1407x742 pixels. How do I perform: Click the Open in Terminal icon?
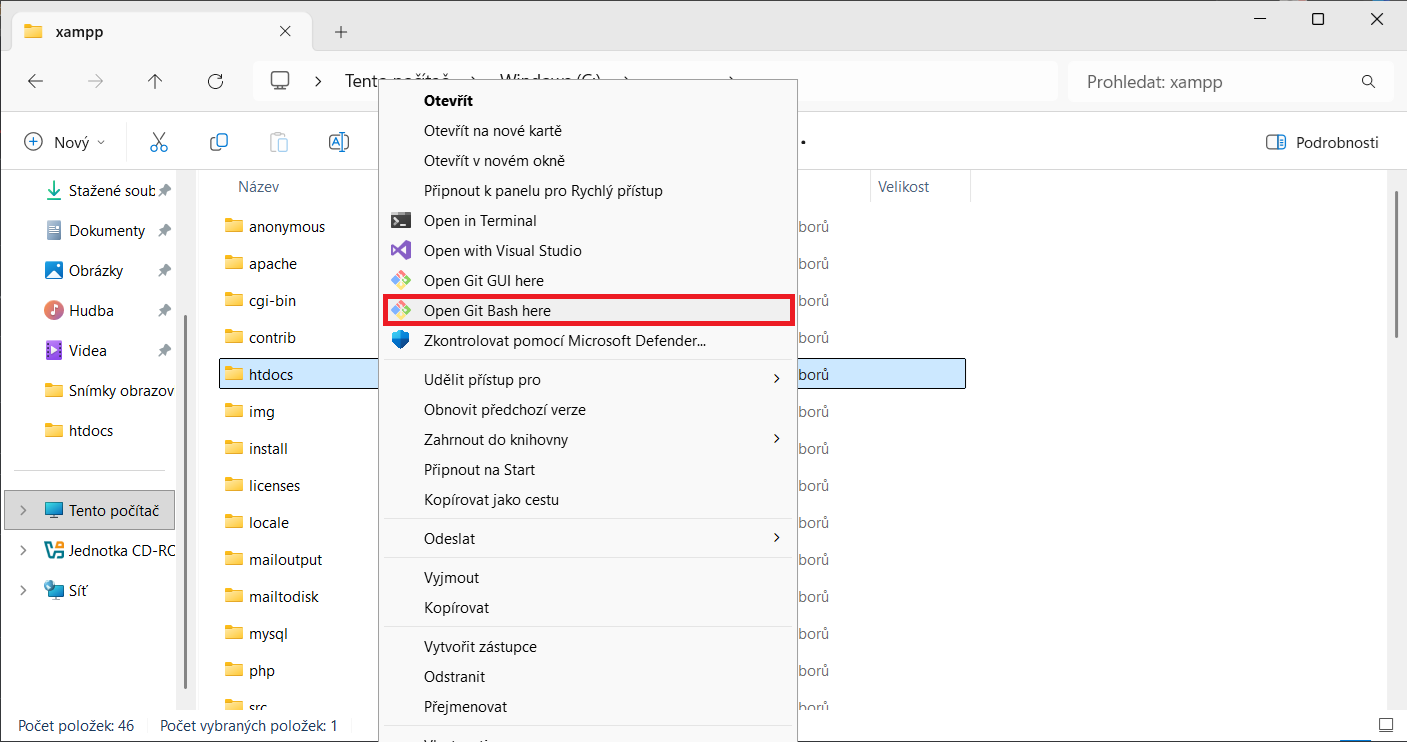(401, 221)
